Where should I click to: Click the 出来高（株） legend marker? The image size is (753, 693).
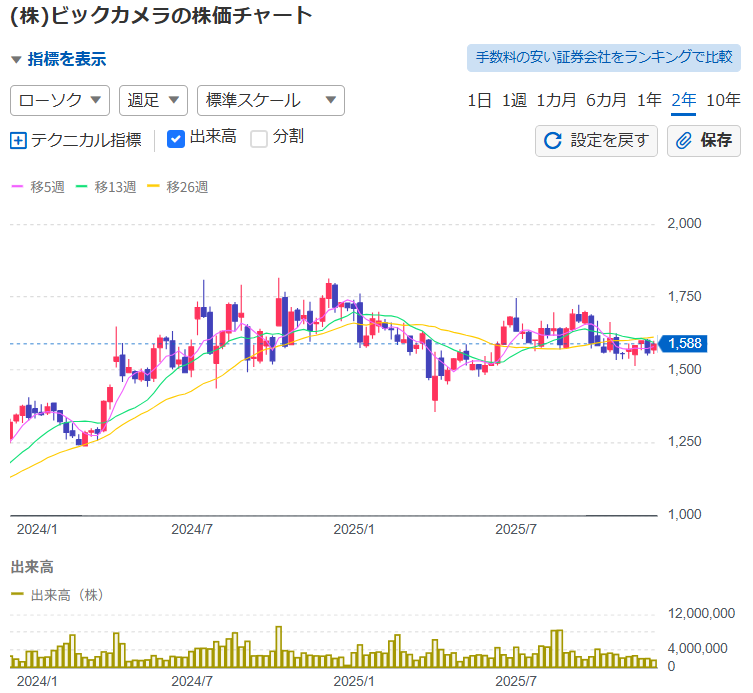[x=17, y=595]
